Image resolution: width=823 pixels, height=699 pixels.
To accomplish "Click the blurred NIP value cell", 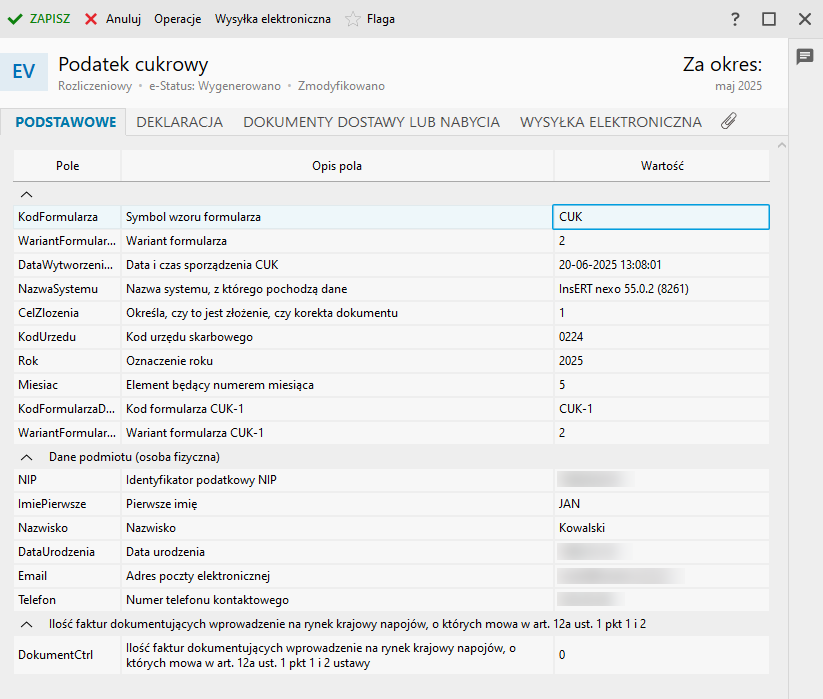I will pos(661,480).
